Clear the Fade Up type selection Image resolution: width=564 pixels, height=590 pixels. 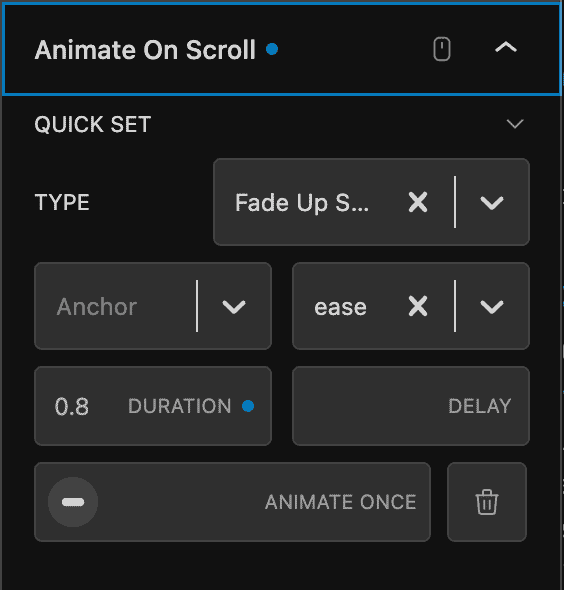pyautogui.click(x=418, y=202)
